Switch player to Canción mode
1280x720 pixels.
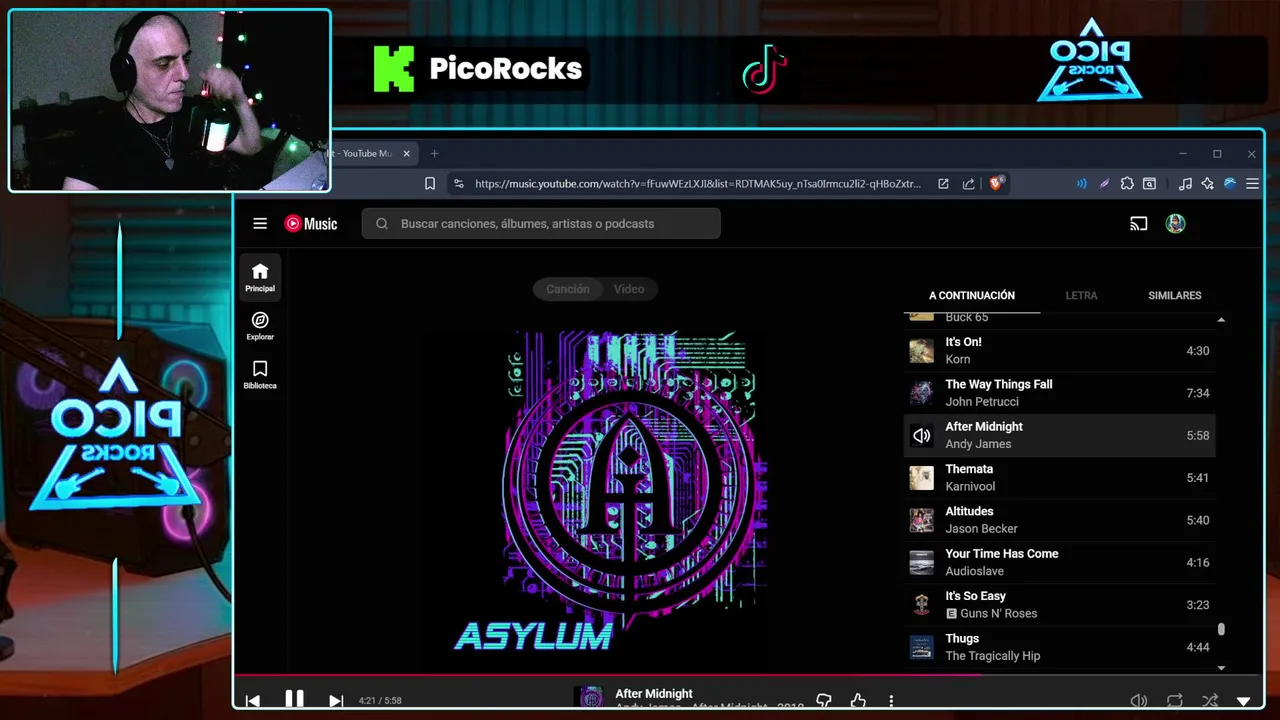click(568, 289)
